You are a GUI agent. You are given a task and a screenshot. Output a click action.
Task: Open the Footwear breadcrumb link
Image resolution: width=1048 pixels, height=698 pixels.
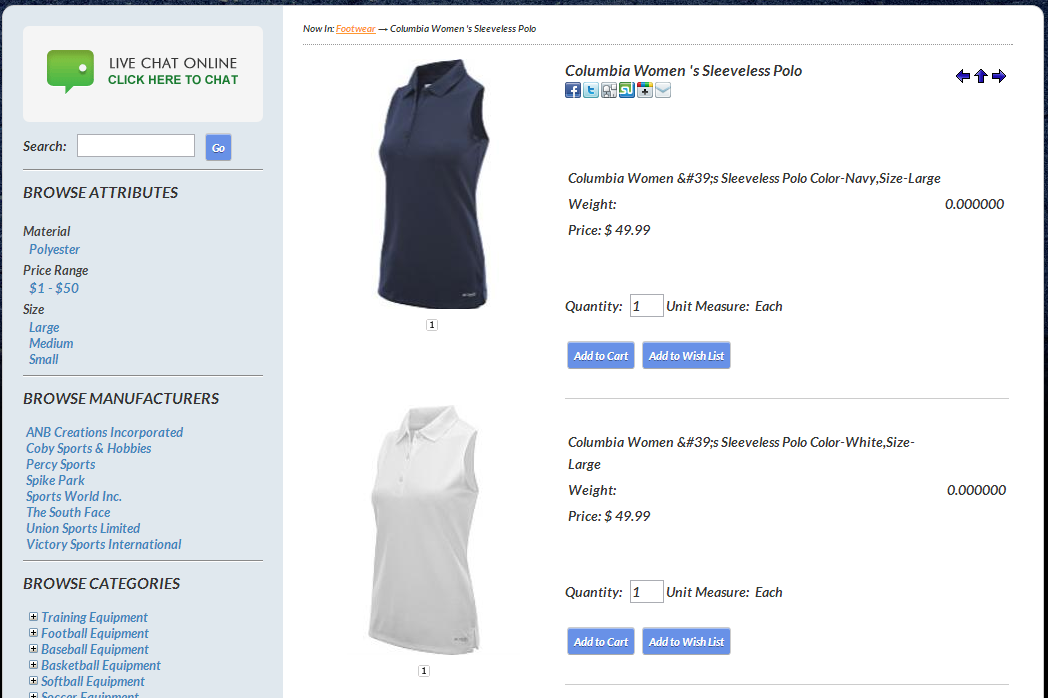[355, 29]
